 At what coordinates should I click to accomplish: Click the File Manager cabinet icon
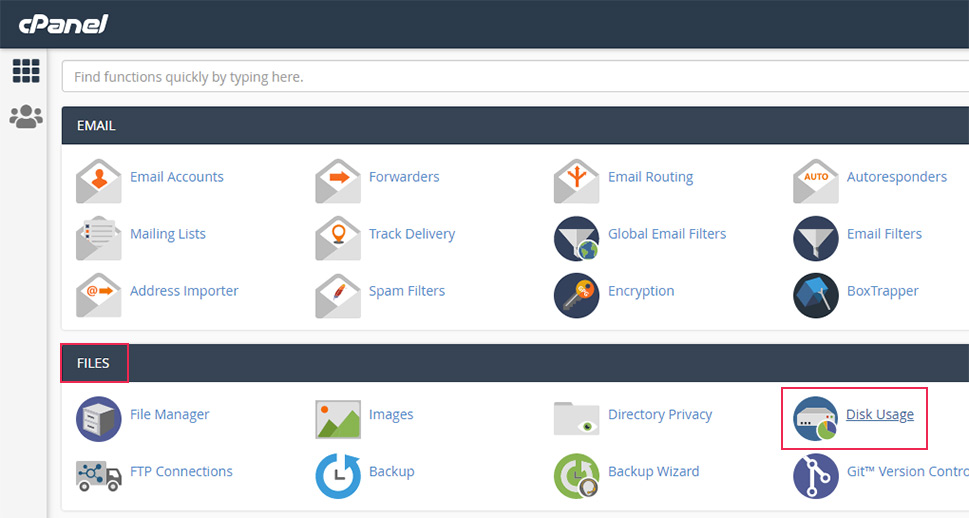coord(99,419)
